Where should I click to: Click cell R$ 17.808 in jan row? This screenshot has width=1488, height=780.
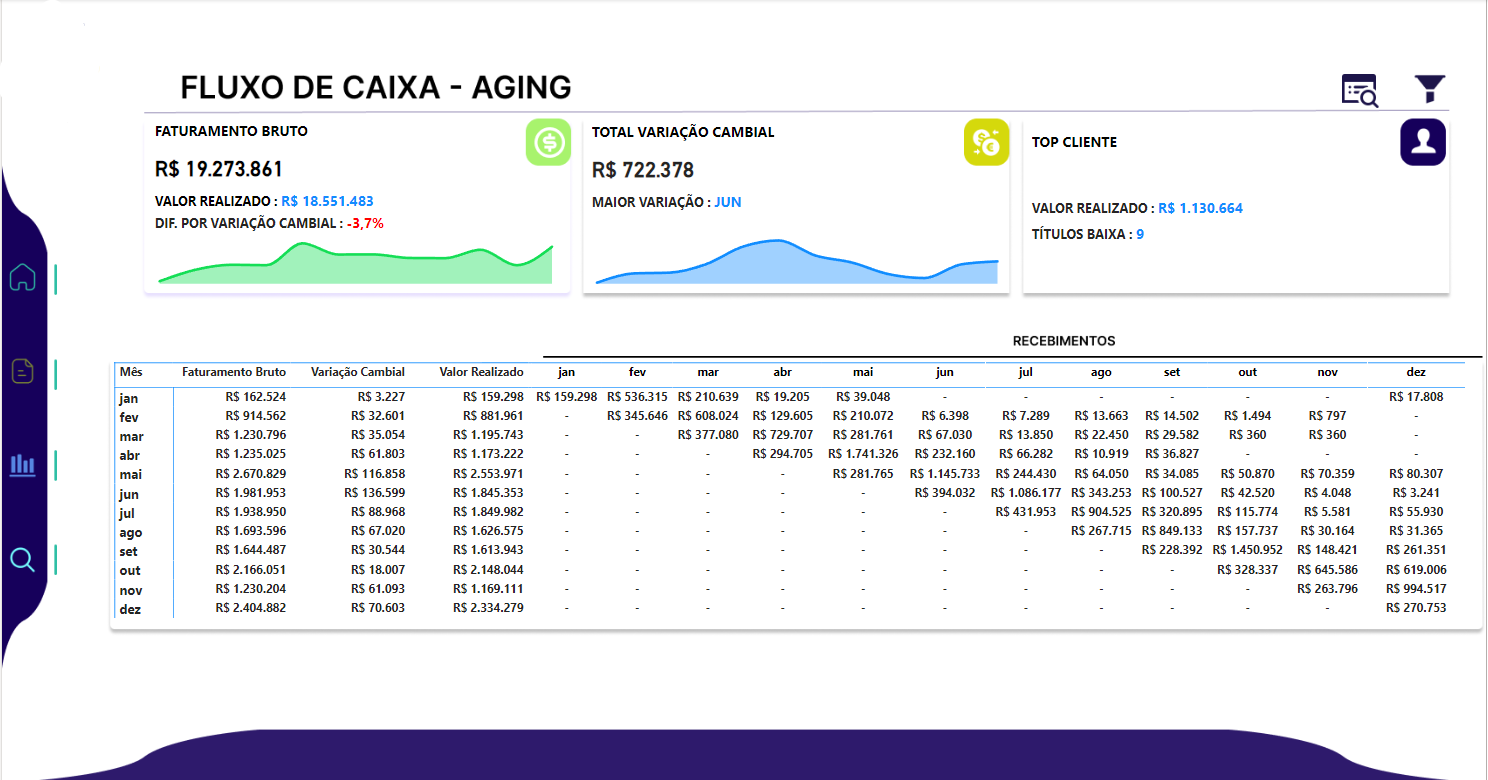(x=1416, y=396)
